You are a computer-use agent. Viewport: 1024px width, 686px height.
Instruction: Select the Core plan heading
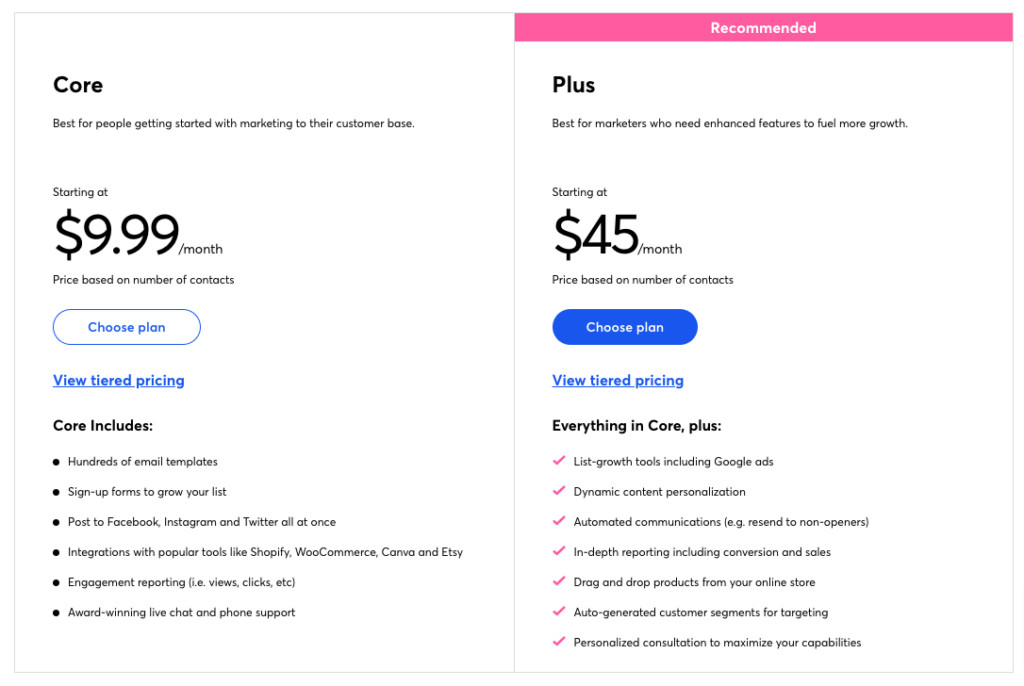tap(78, 85)
